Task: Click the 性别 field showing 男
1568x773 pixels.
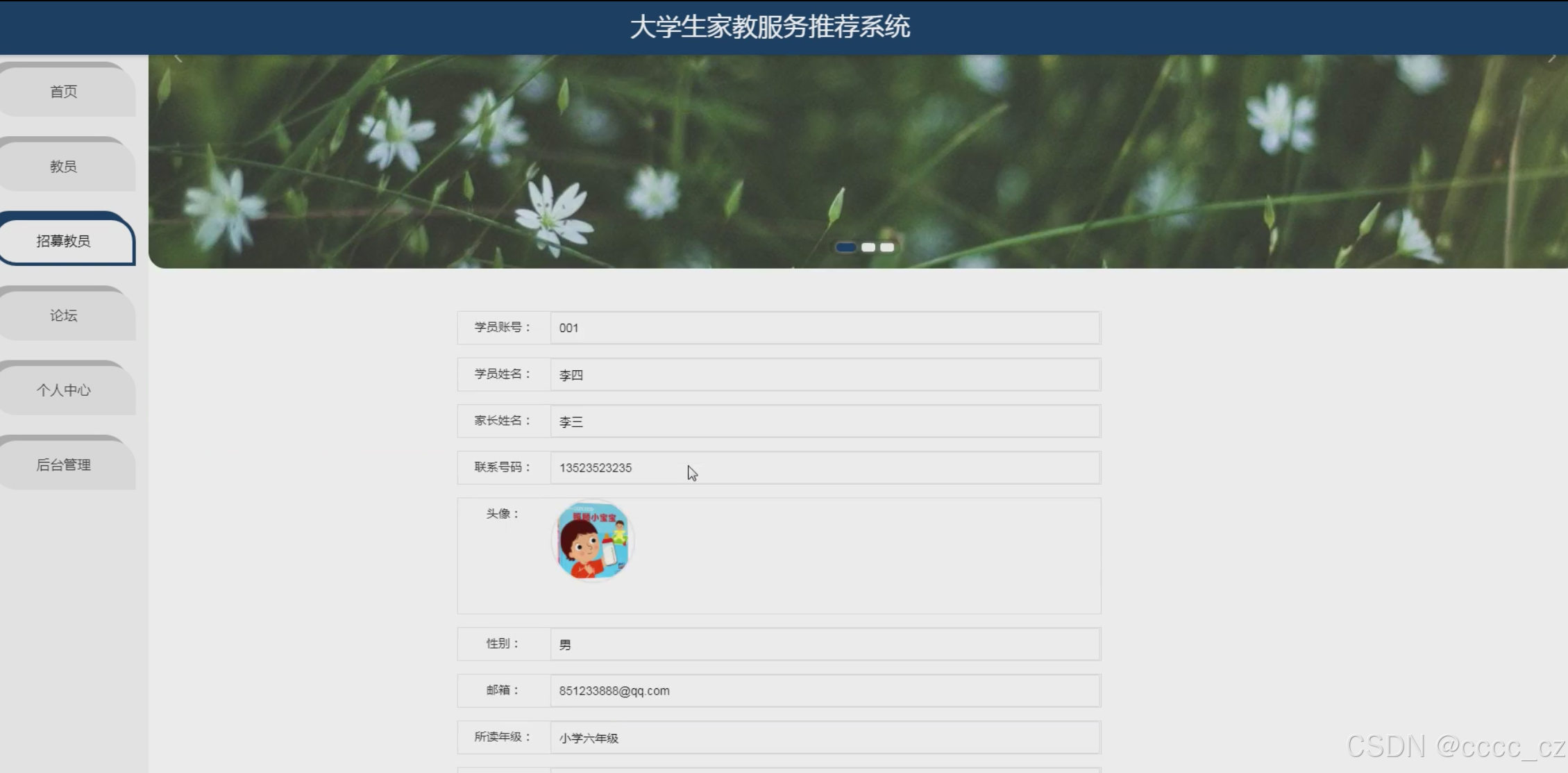Action: tap(824, 645)
